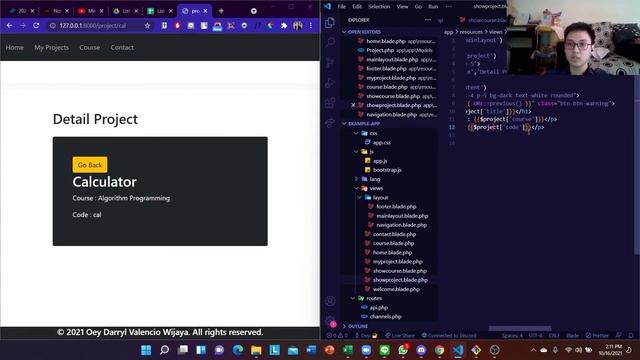Open the Go menu in VS Code

(x=418, y=7)
